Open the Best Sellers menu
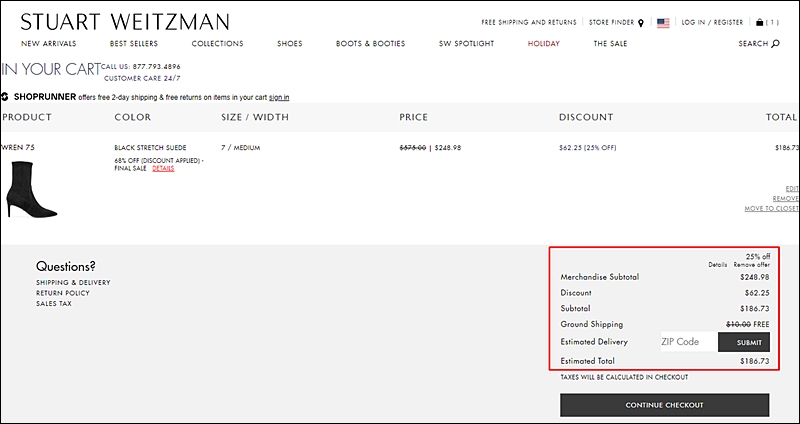The height and width of the screenshot is (424, 800). coord(134,44)
